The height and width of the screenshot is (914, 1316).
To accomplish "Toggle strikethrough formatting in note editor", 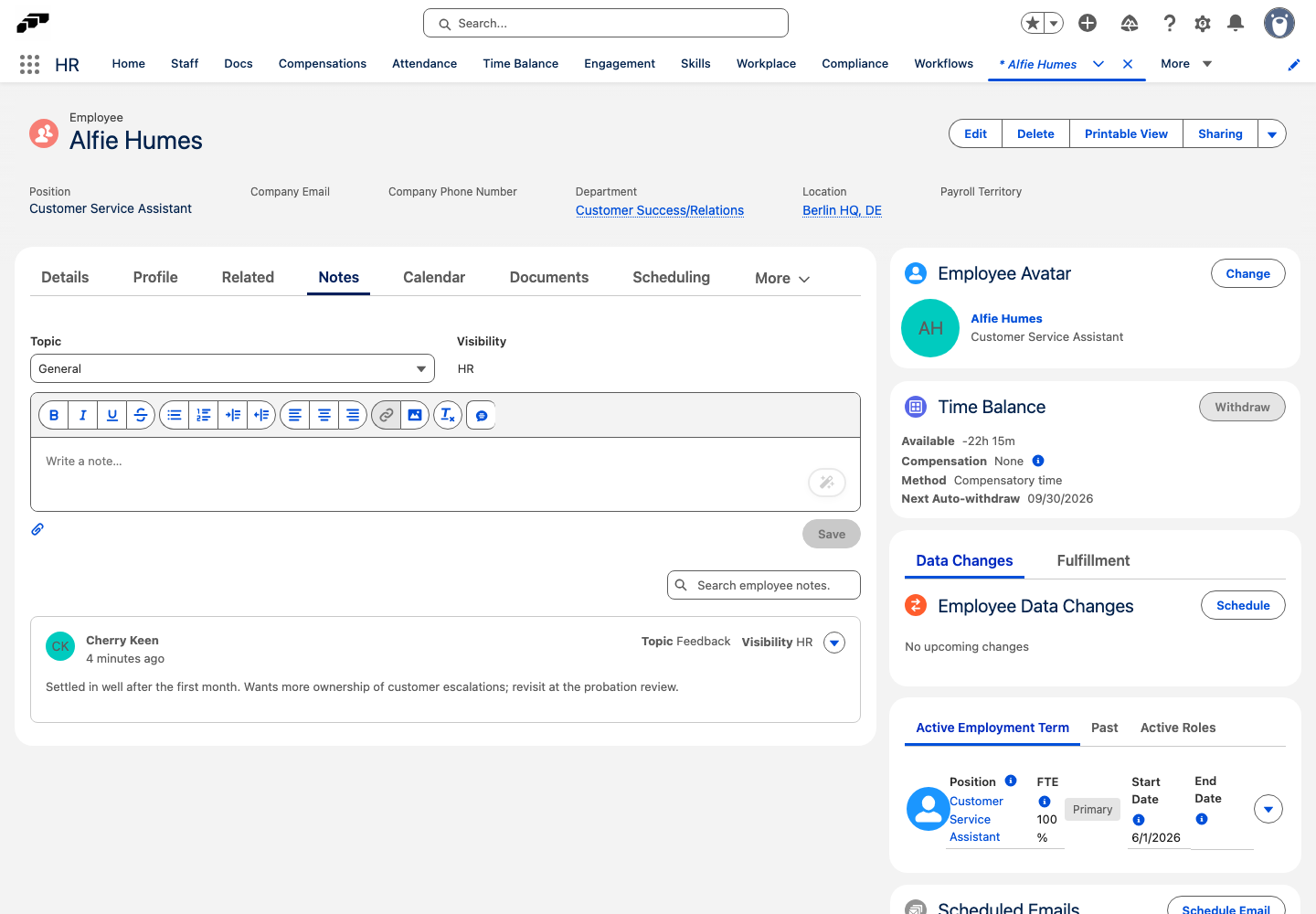I will tap(141, 415).
